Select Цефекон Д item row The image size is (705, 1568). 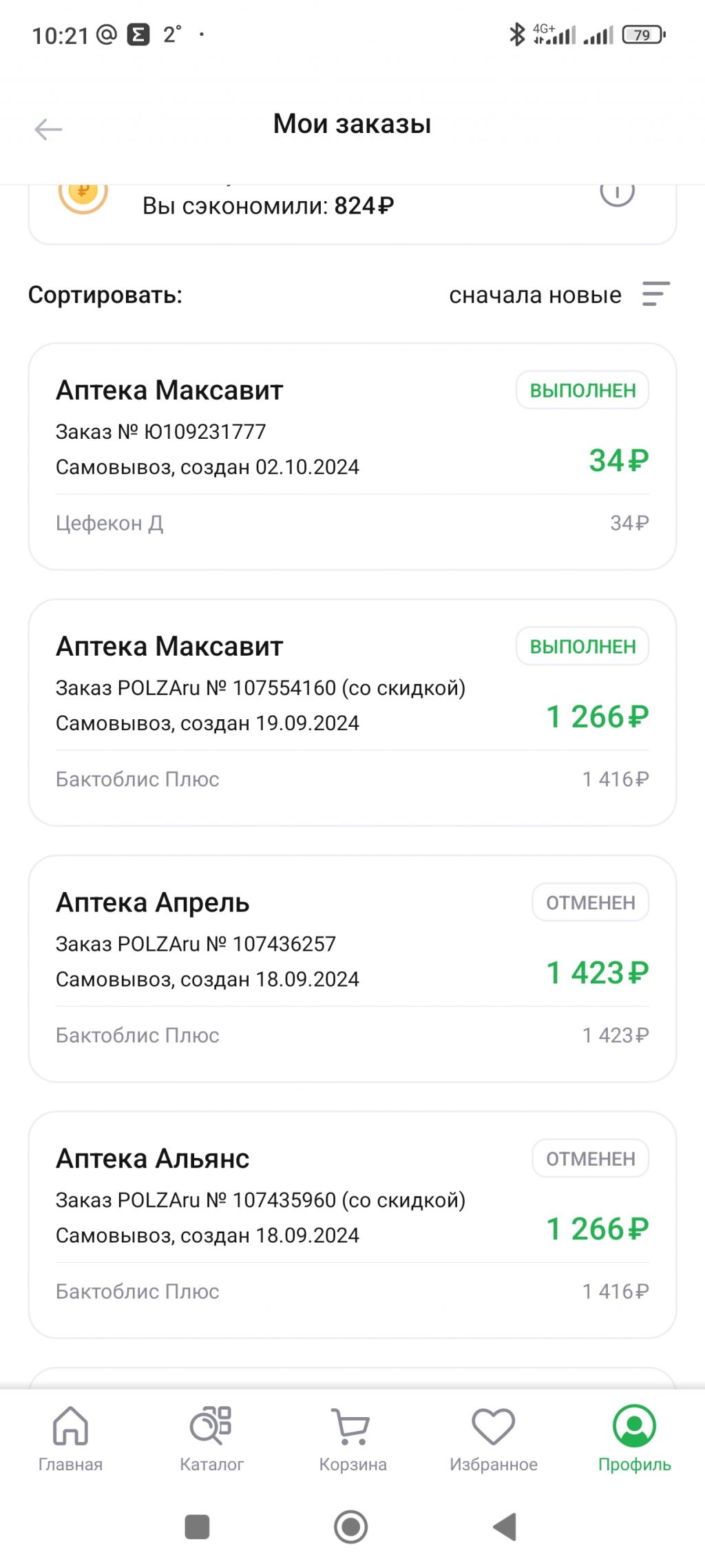pyautogui.click(x=110, y=524)
